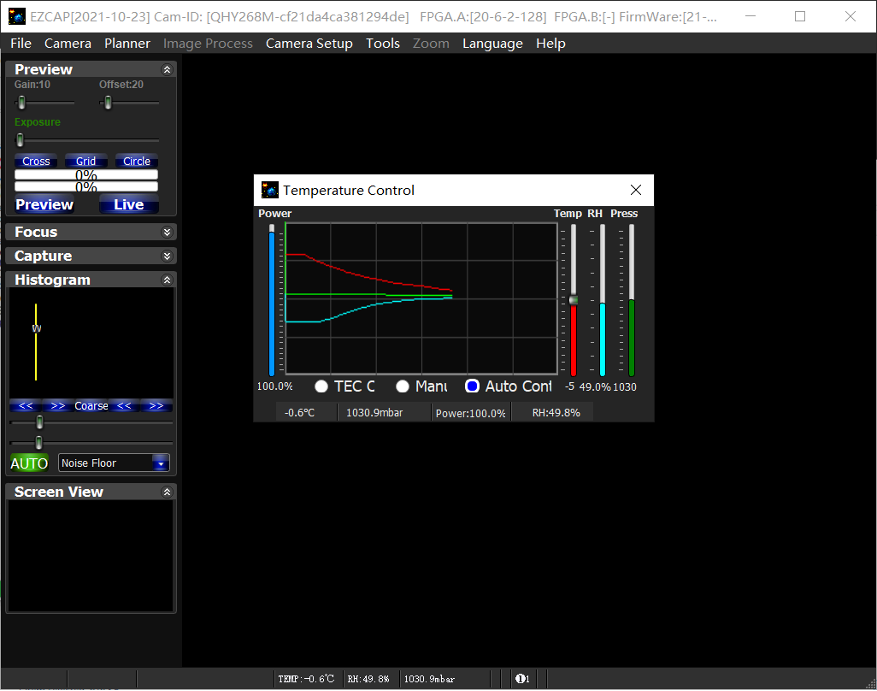Viewport: 877px width, 691px height.
Task: Close the Temperature Control dialog
Action: [x=635, y=190]
